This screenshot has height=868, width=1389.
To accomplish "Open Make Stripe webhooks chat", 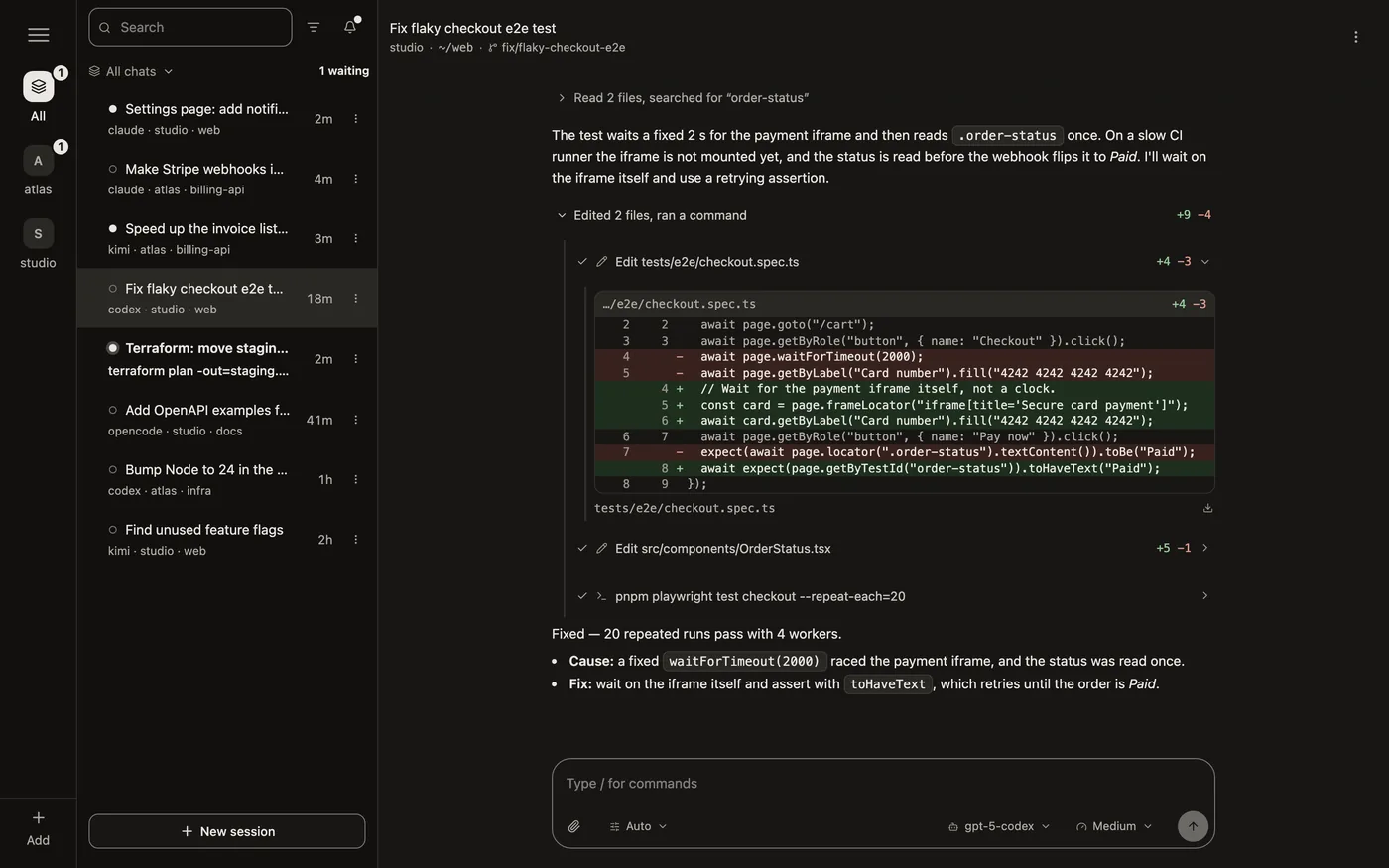I will (x=227, y=179).
